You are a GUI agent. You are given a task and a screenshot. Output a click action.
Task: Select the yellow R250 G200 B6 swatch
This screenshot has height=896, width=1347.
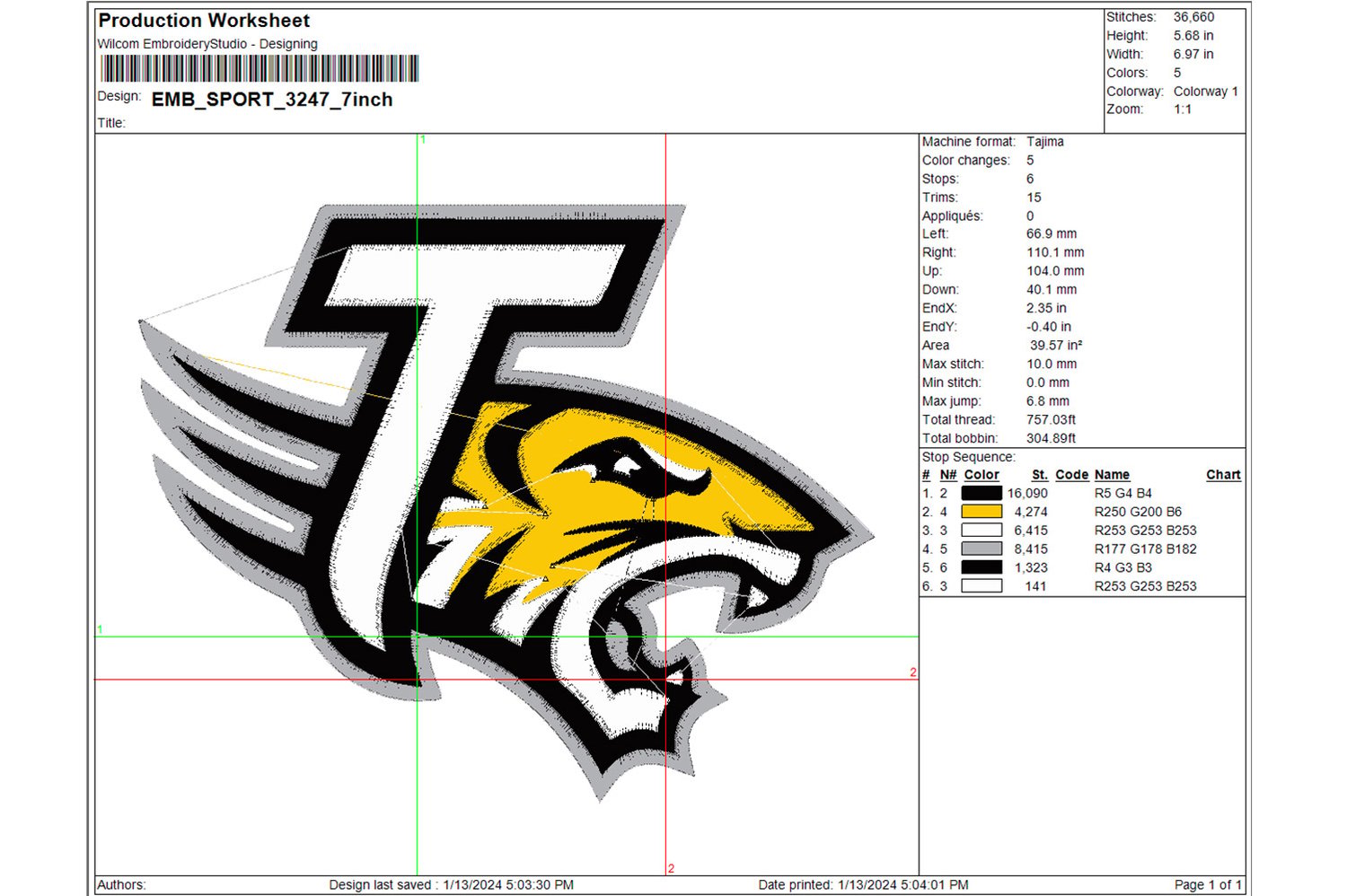pyautogui.click(x=982, y=512)
